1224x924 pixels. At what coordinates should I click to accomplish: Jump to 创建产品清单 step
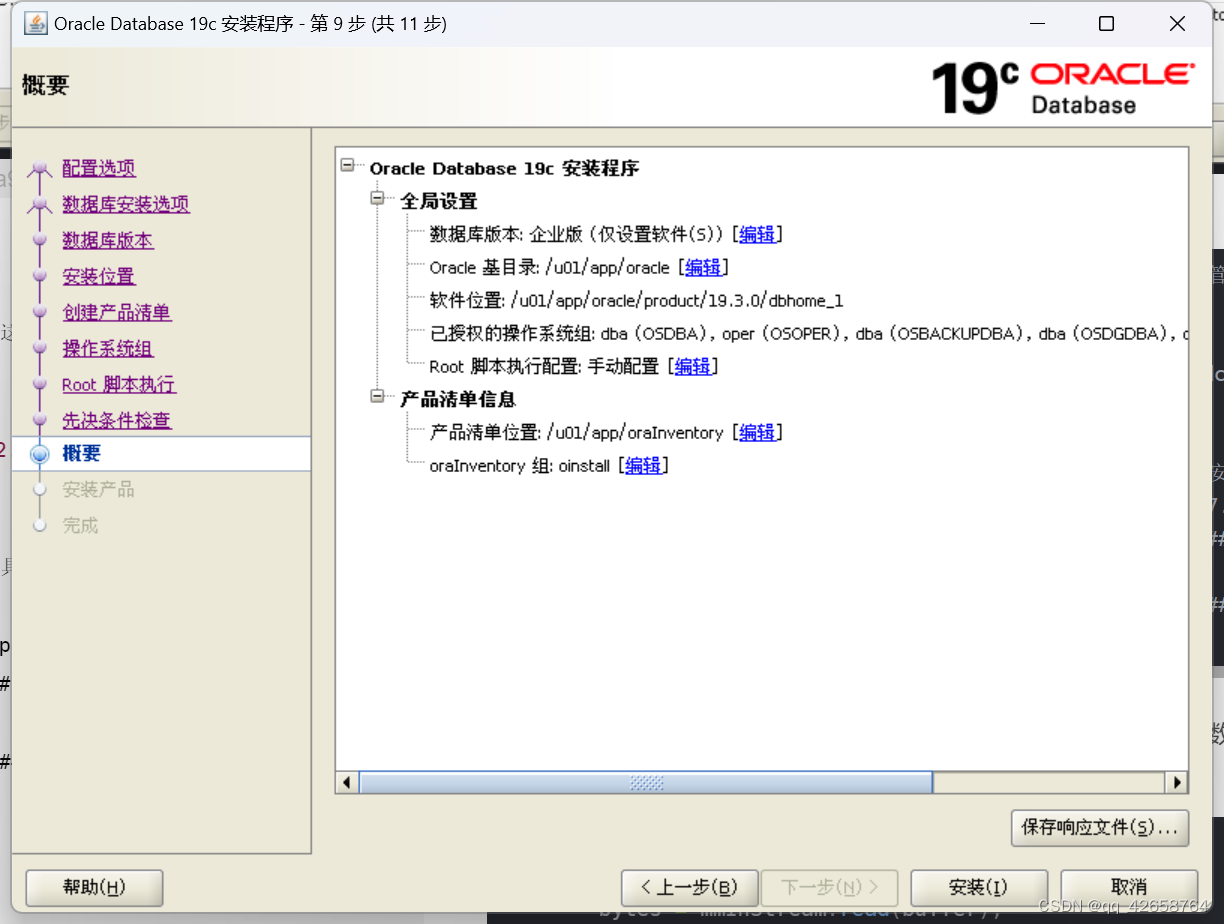117,312
